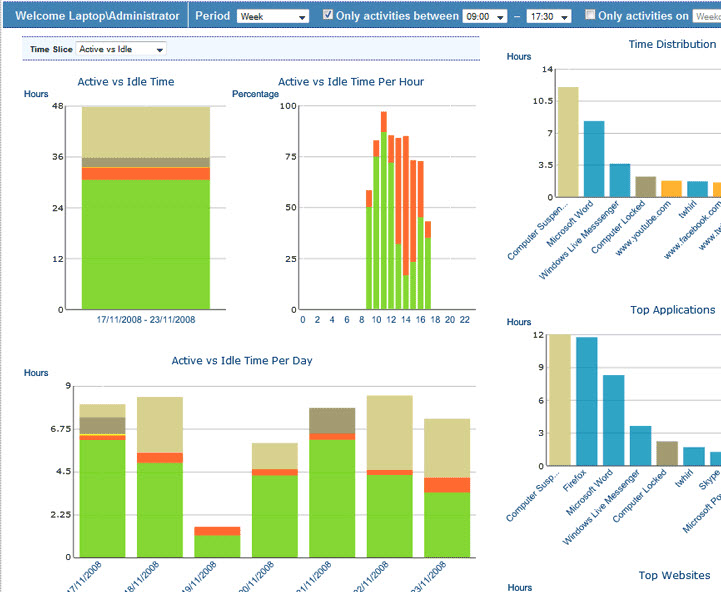Click the 'Active vs Idle Time Per Day' title
This screenshot has height=592, width=721.
[242, 361]
